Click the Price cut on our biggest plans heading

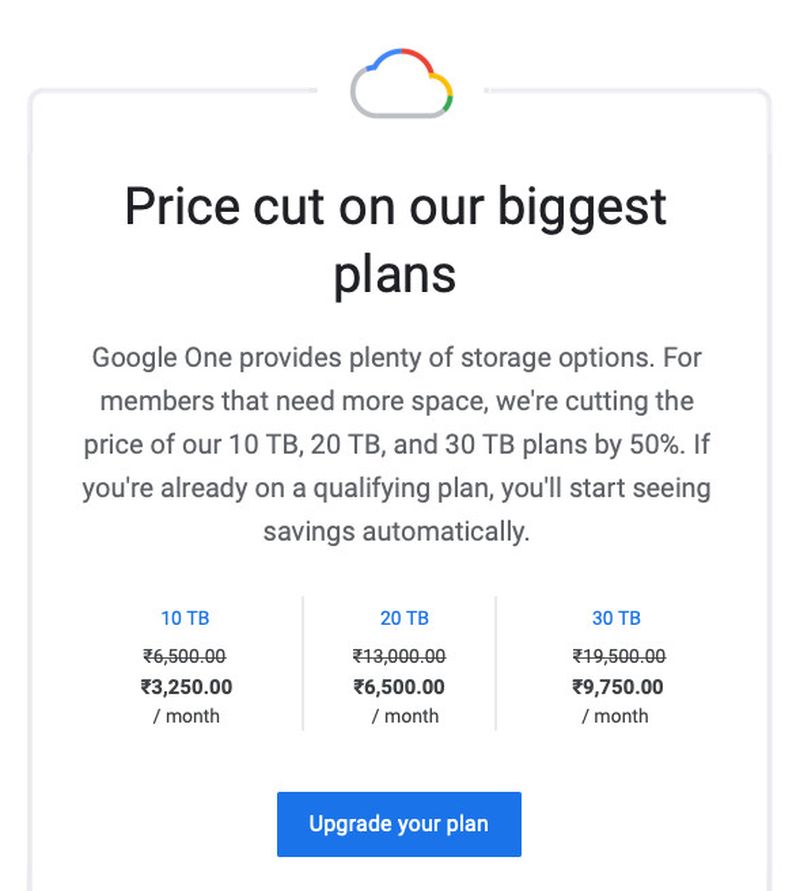point(395,240)
